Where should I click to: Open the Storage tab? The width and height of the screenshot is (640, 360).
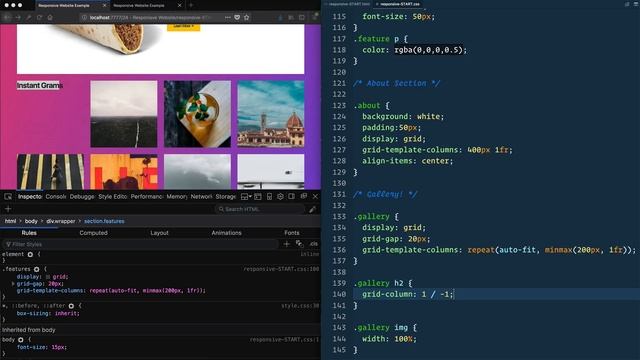pos(226,197)
